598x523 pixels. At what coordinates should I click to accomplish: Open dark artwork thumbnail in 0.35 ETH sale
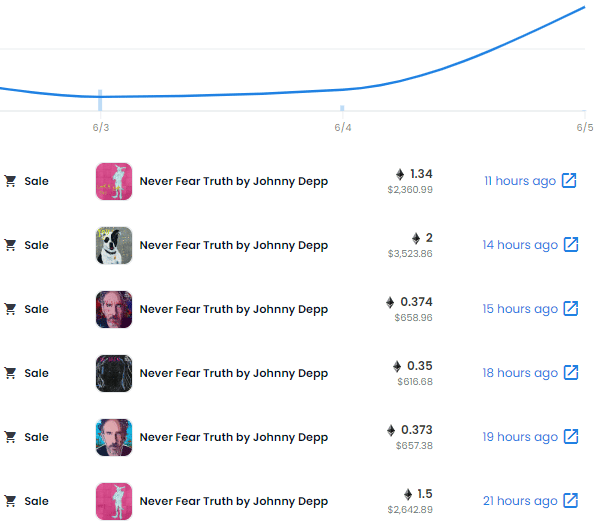tap(114, 373)
